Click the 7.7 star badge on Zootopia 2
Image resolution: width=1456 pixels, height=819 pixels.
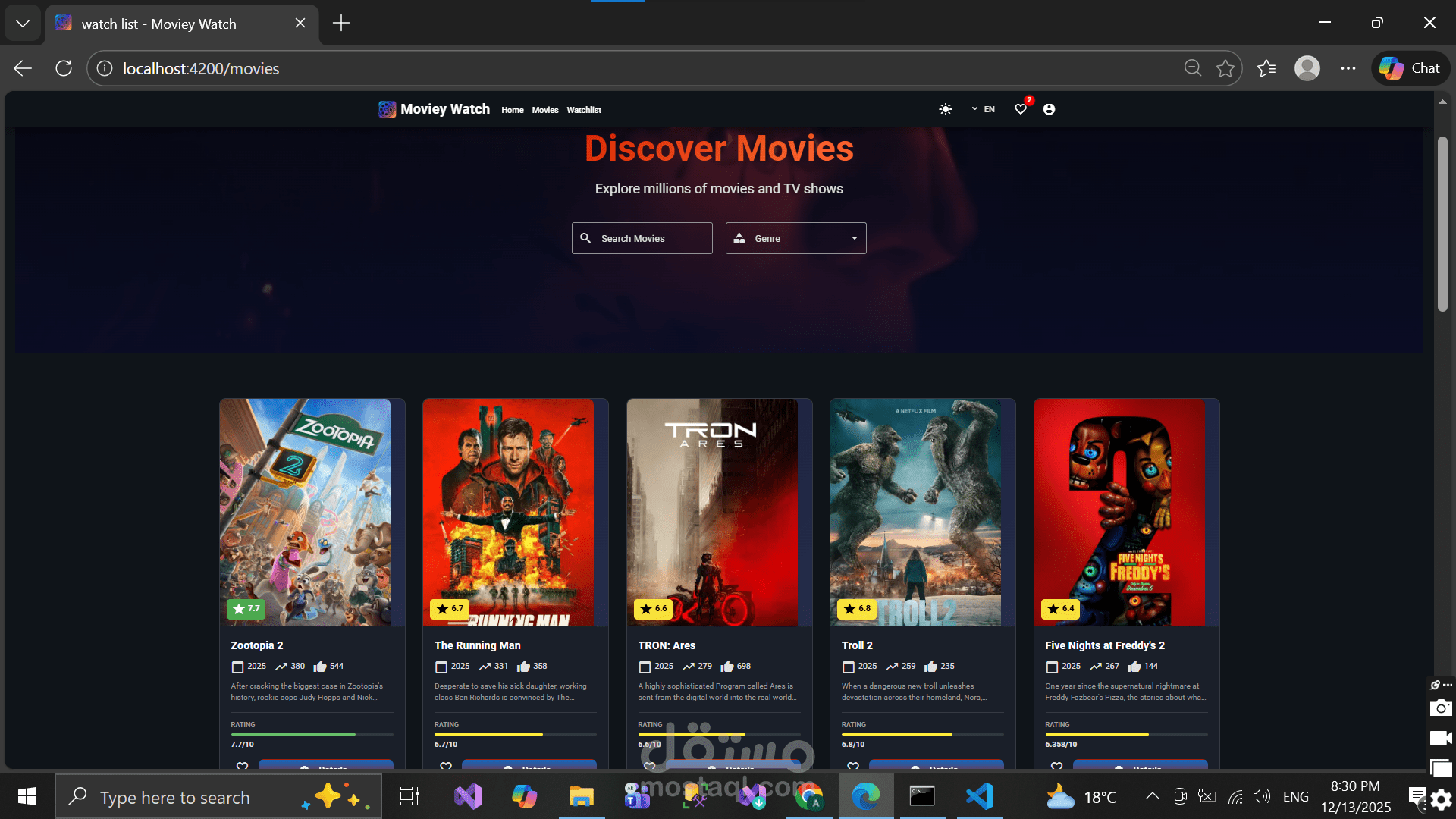(x=246, y=609)
